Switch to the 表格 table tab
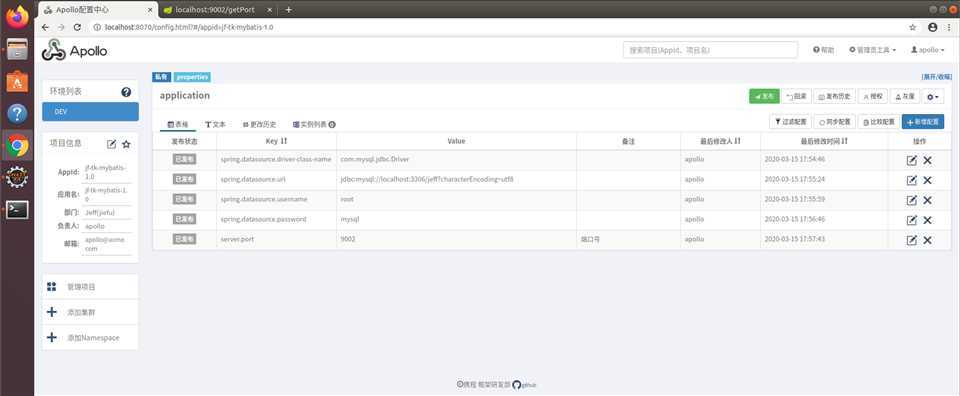960x396 pixels. 178,124
